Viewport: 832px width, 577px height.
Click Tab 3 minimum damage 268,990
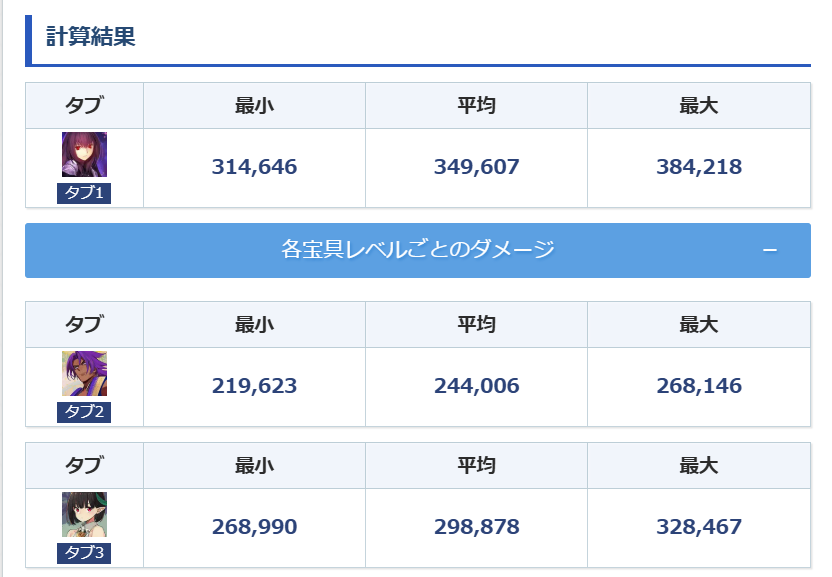point(254,527)
